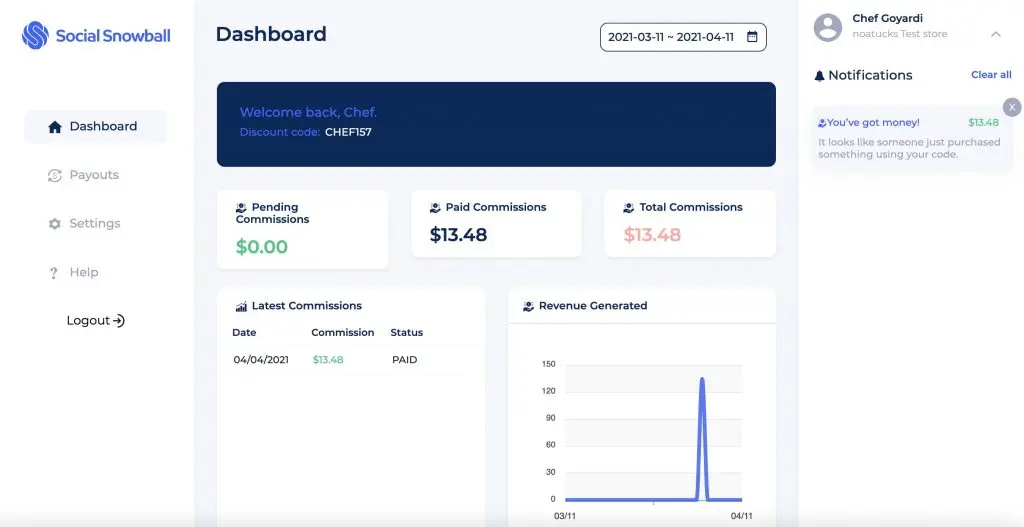Click the Logout arrow icon
The image size is (1024, 527).
coord(119,321)
